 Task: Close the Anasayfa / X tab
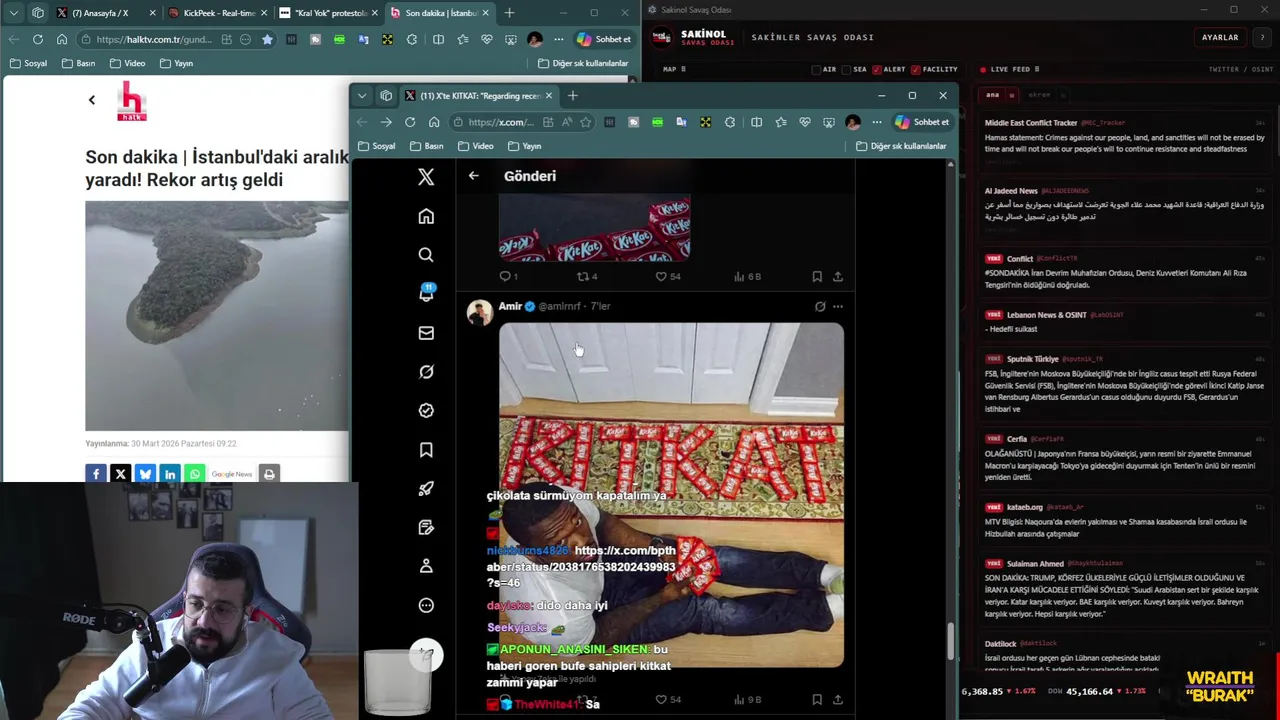[153, 13]
